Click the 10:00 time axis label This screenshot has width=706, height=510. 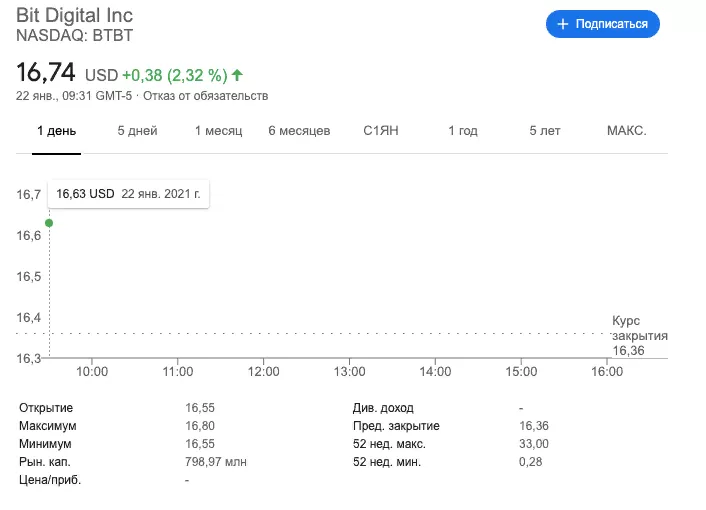tap(92, 371)
